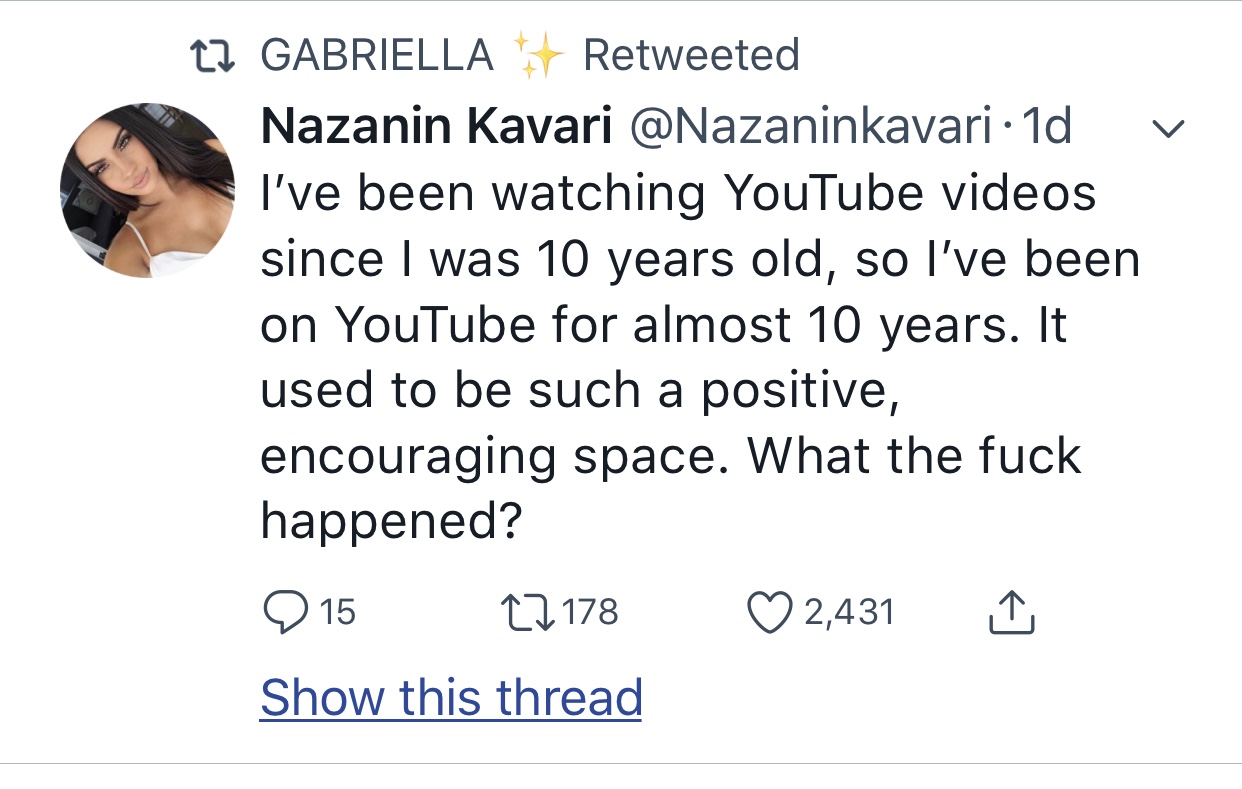Tap the share upload arrow icon
The height and width of the screenshot is (789, 1242).
tap(1011, 611)
